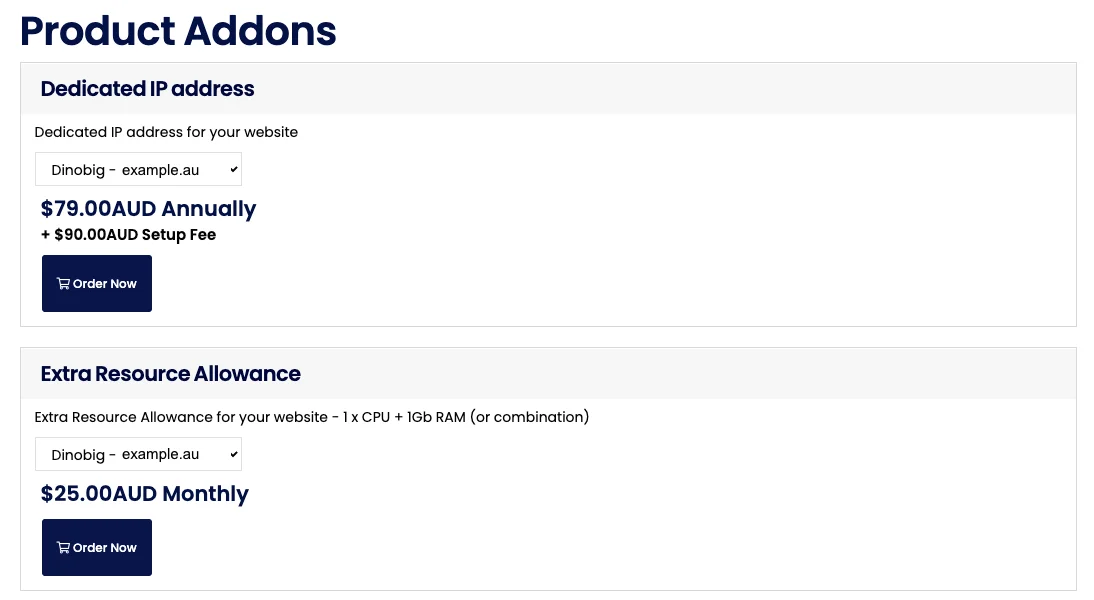Click the $90.00AUD Setup Fee text
The image size is (1094, 600).
click(x=128, y=235)
